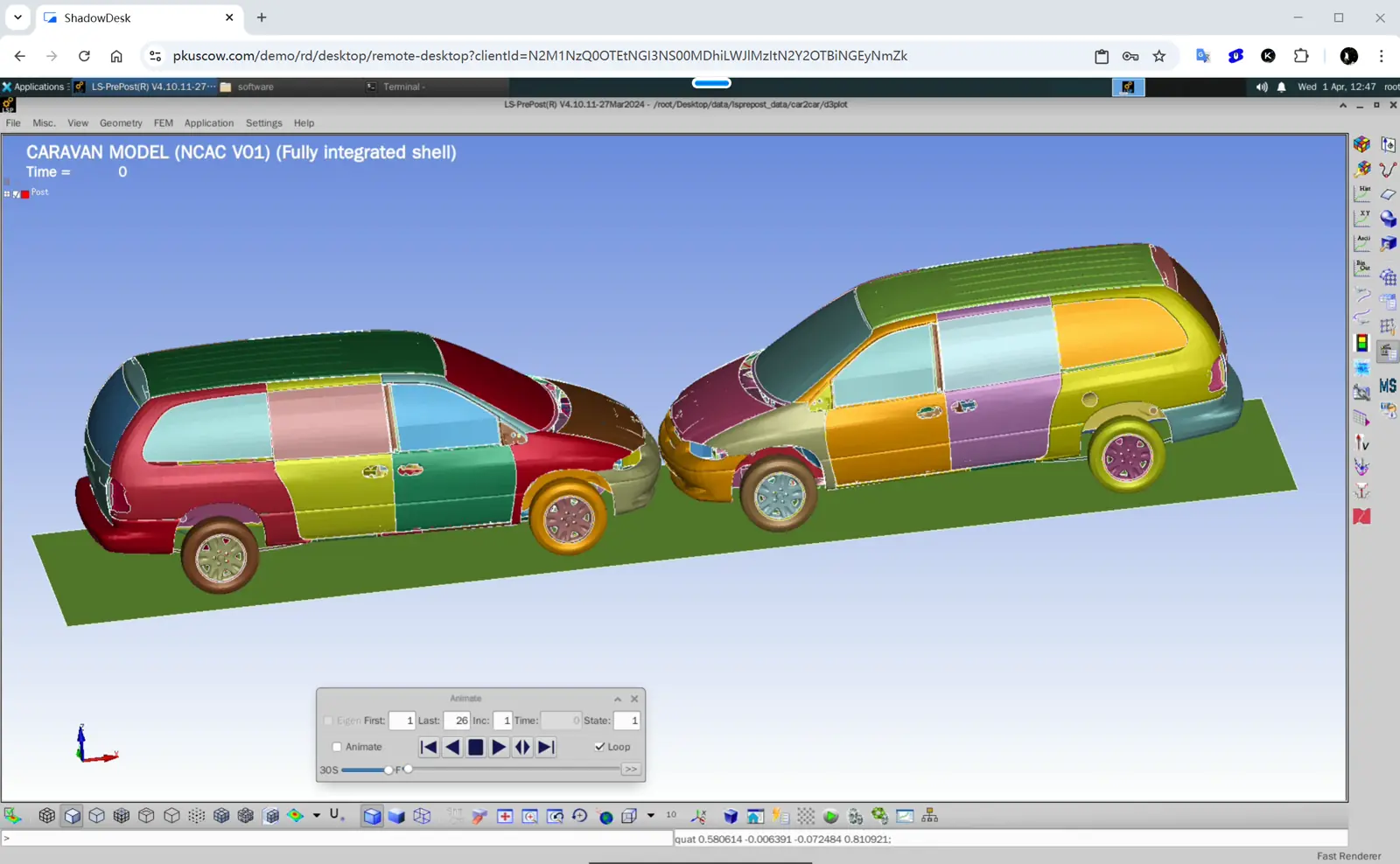
Task: Click the First state input field
Action: pos(402,721)
